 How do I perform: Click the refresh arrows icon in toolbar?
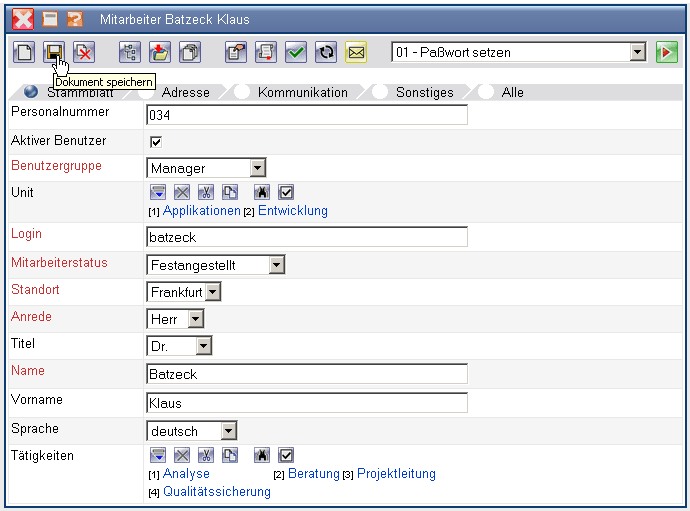(325, 52)
